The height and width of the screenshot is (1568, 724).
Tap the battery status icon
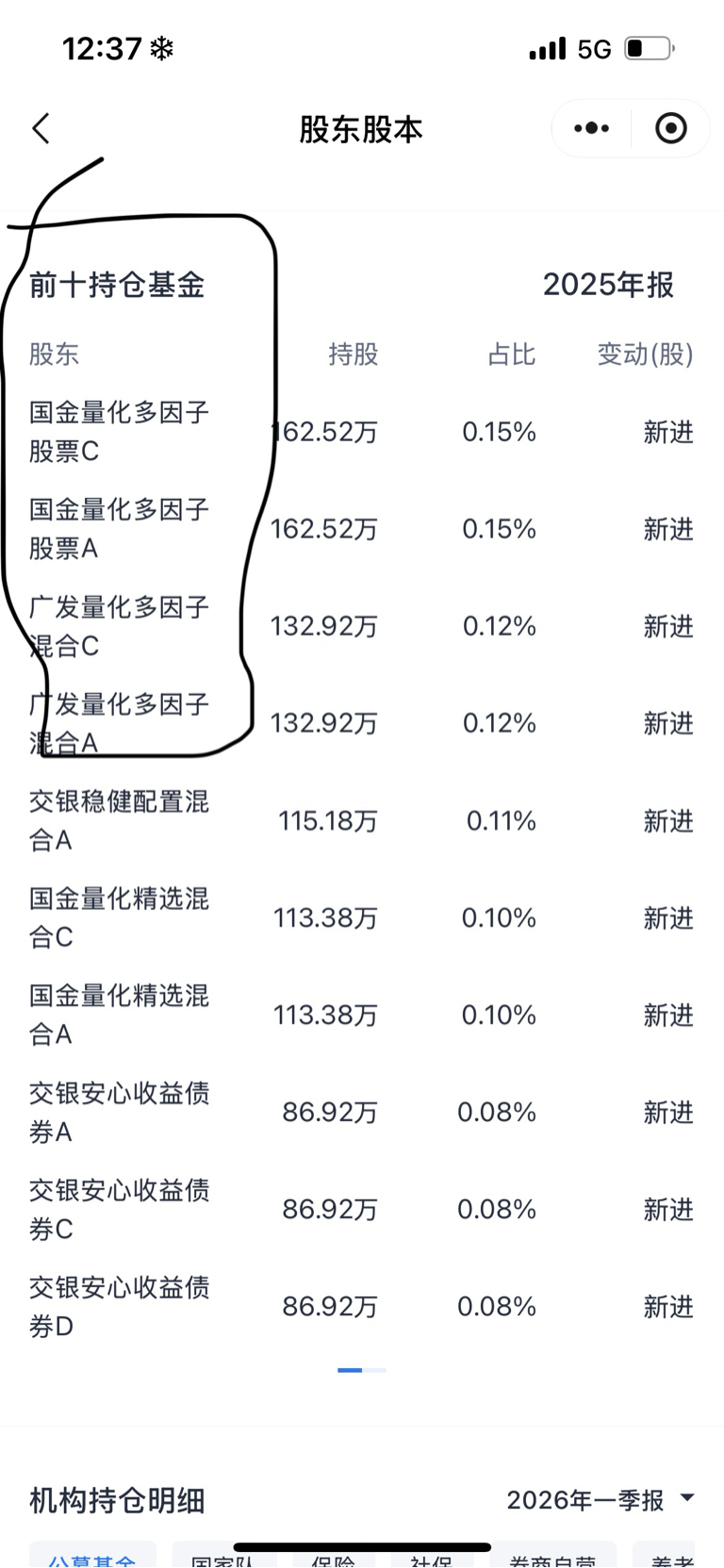point(650,48)
